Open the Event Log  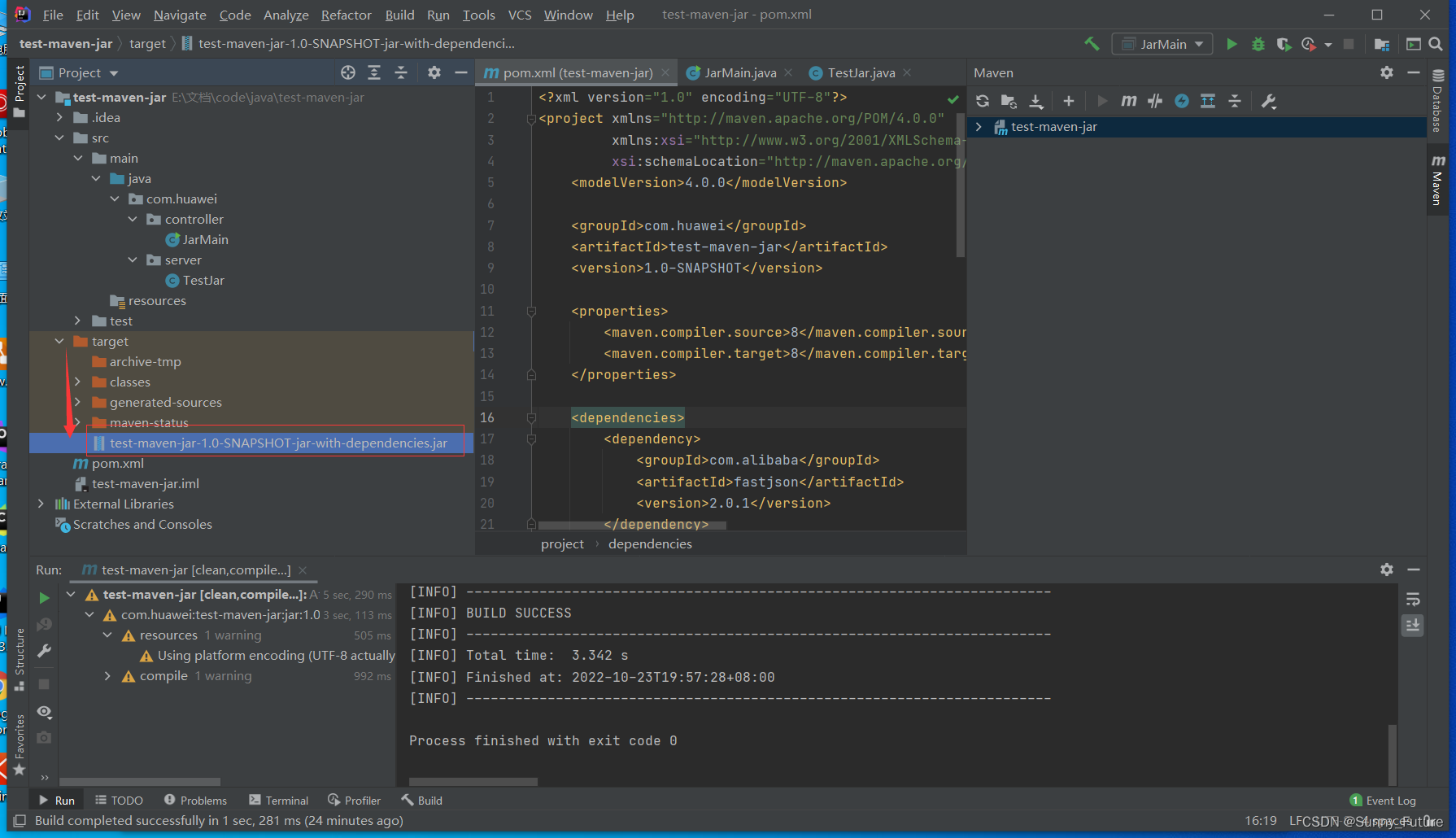1383,801
